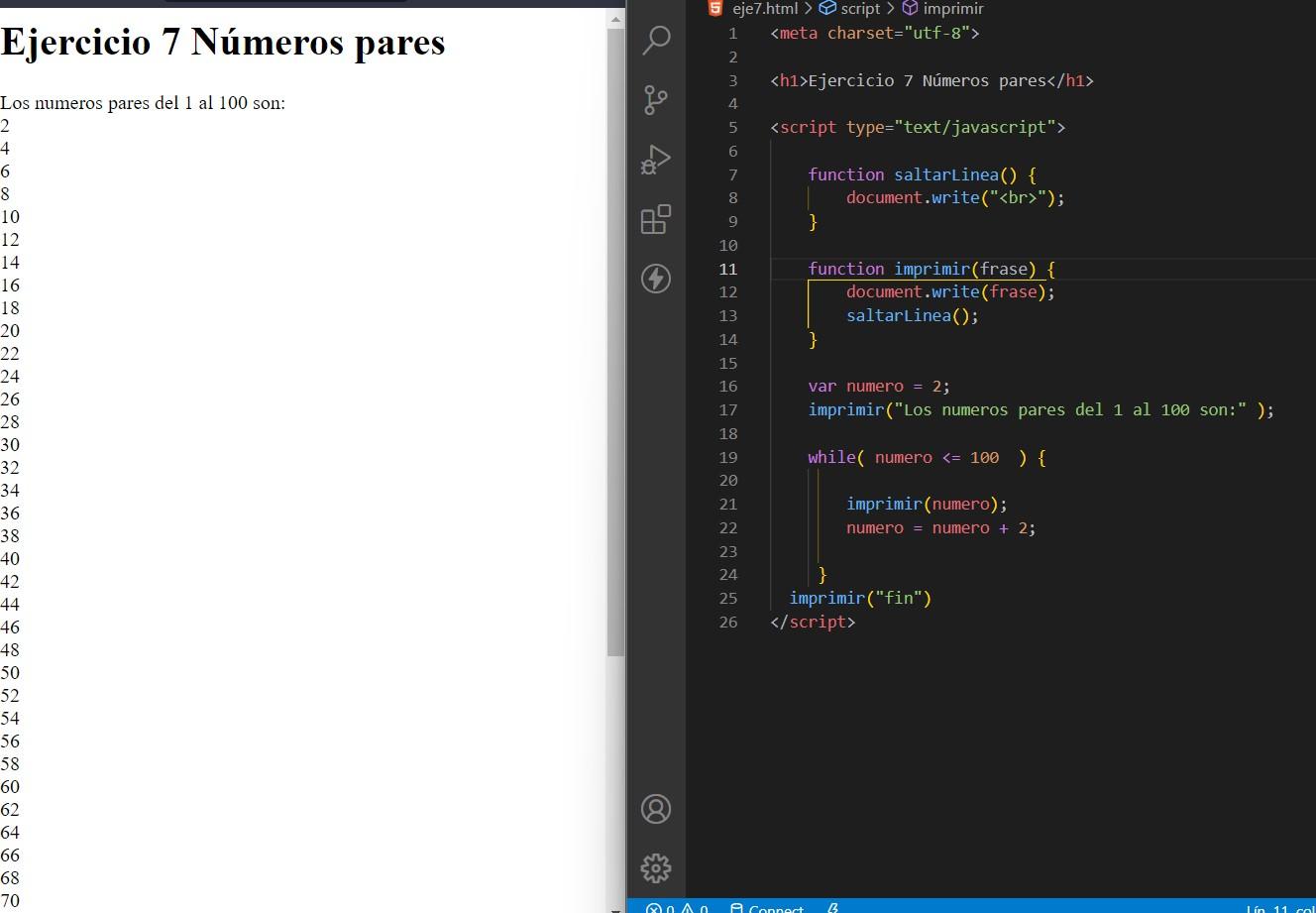Click the cube icon beside imprimir breadcrumb

coord(910,8)
